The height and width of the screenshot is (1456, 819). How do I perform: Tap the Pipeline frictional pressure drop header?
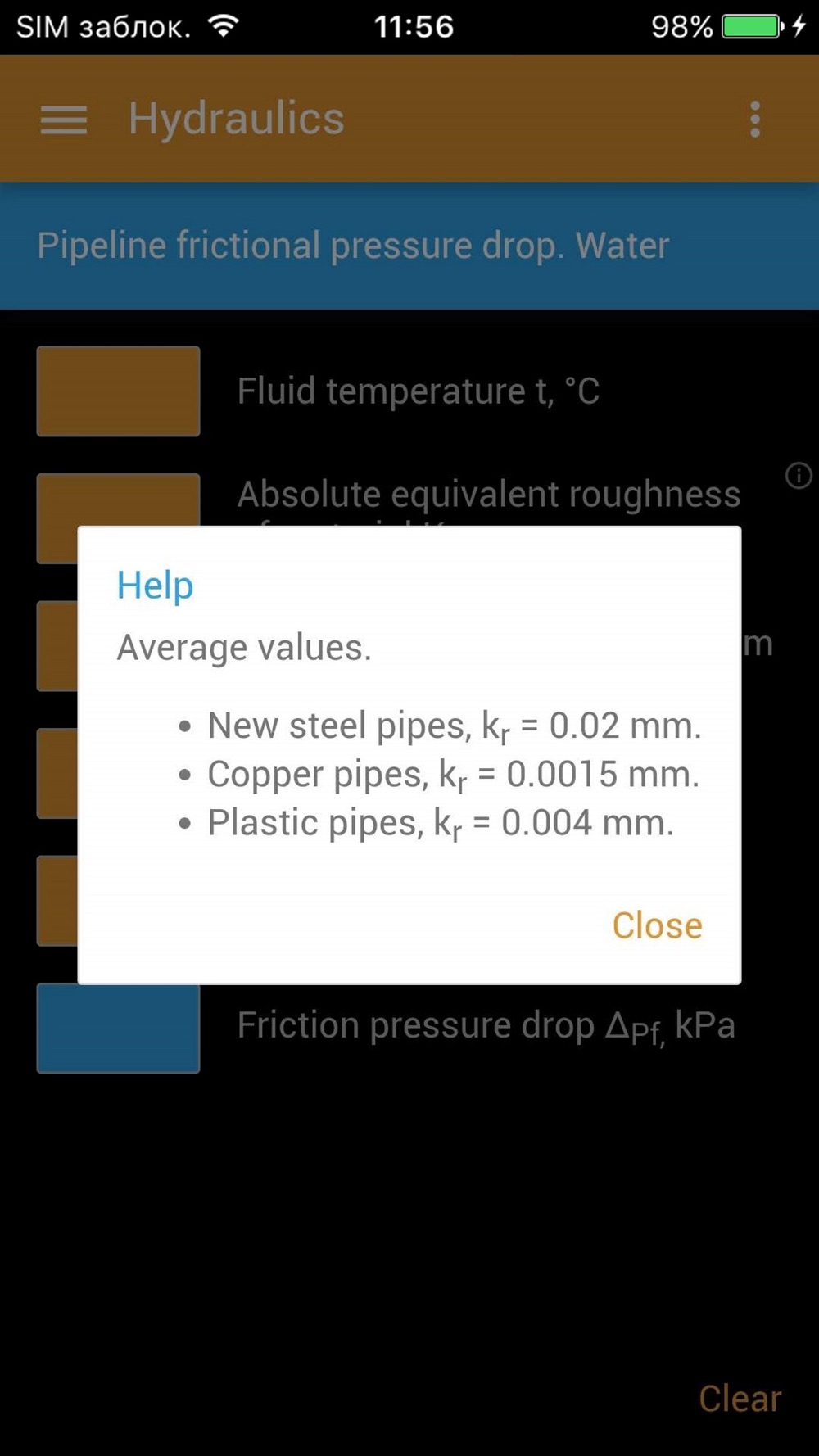353,246
